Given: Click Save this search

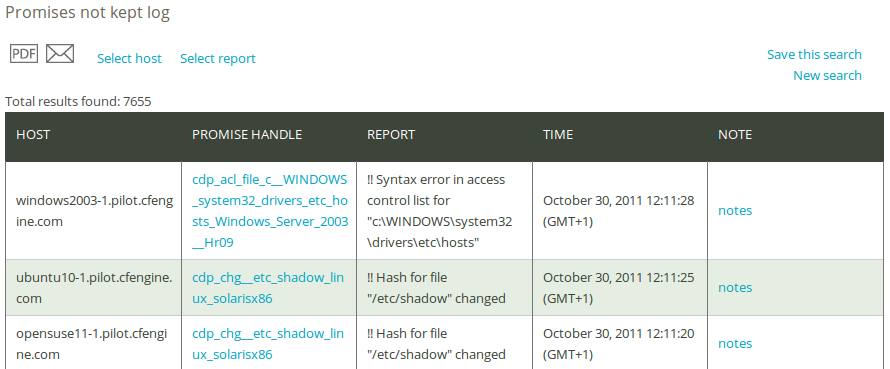Looking at the screenshot, I should 815,54.
